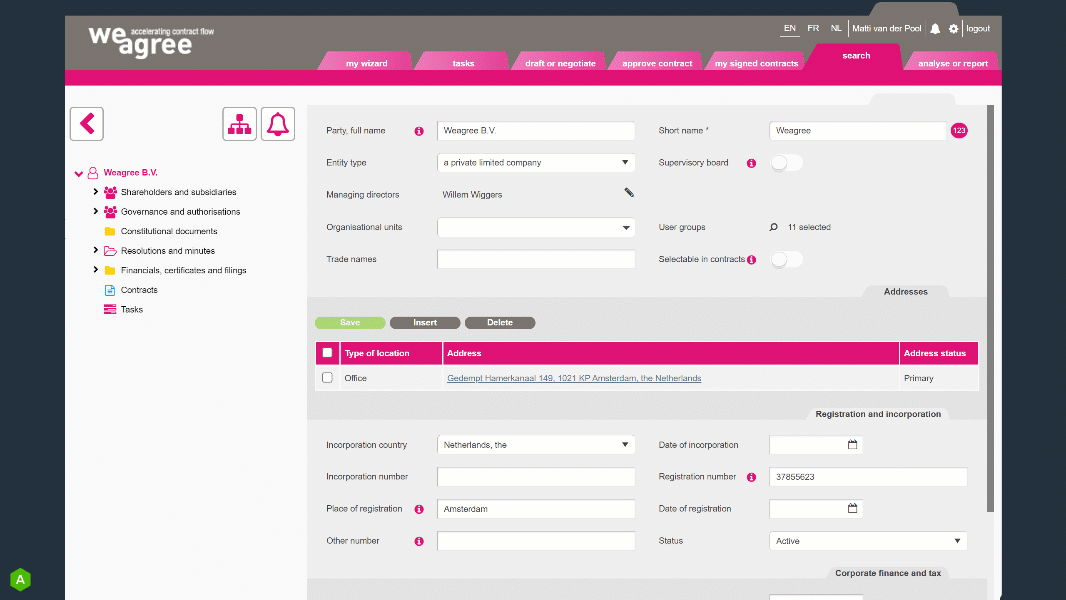
Task: Expand Financials, certificates and filings node
Action: [95, 270]
